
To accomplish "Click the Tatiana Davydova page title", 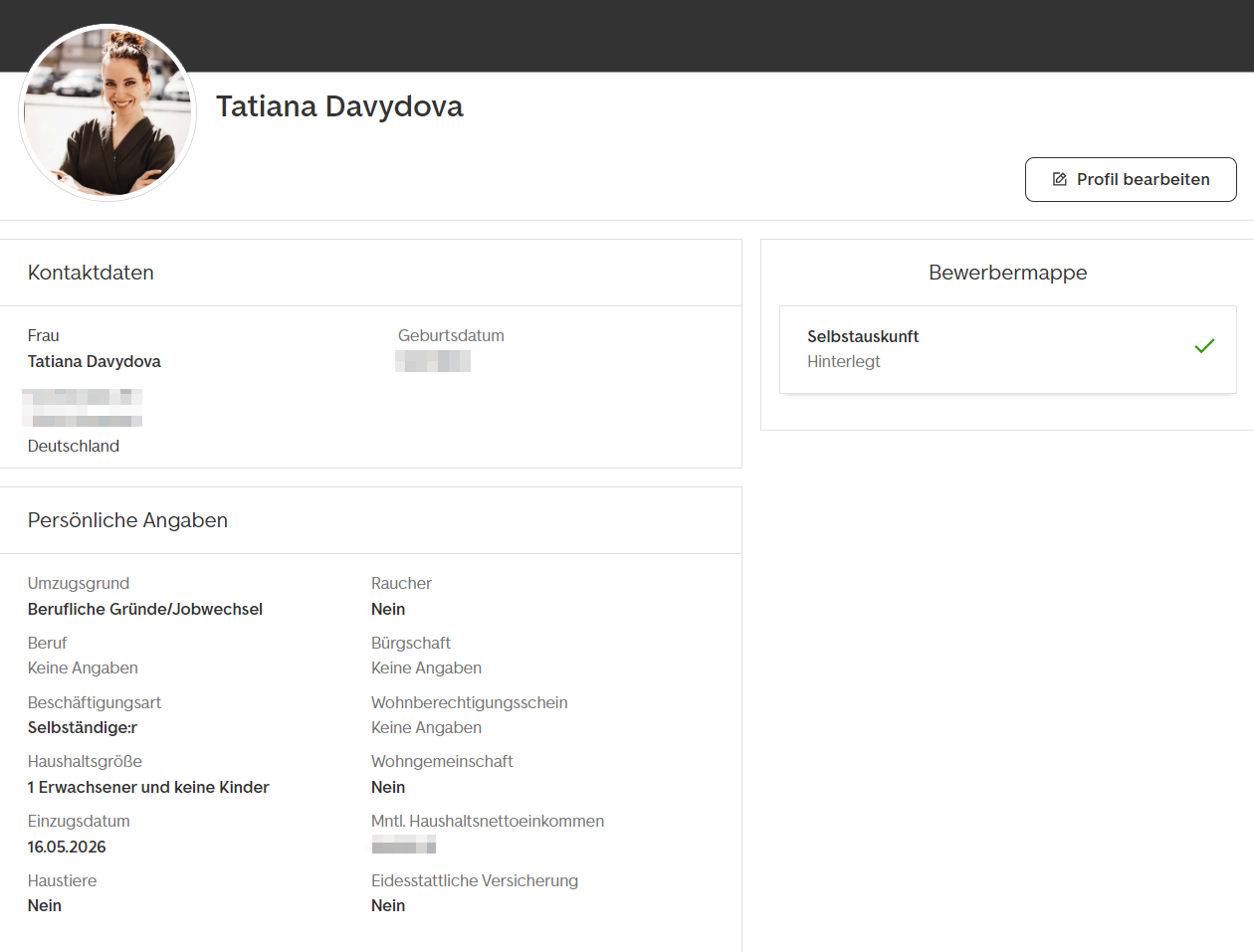I will tap(339, 106).
